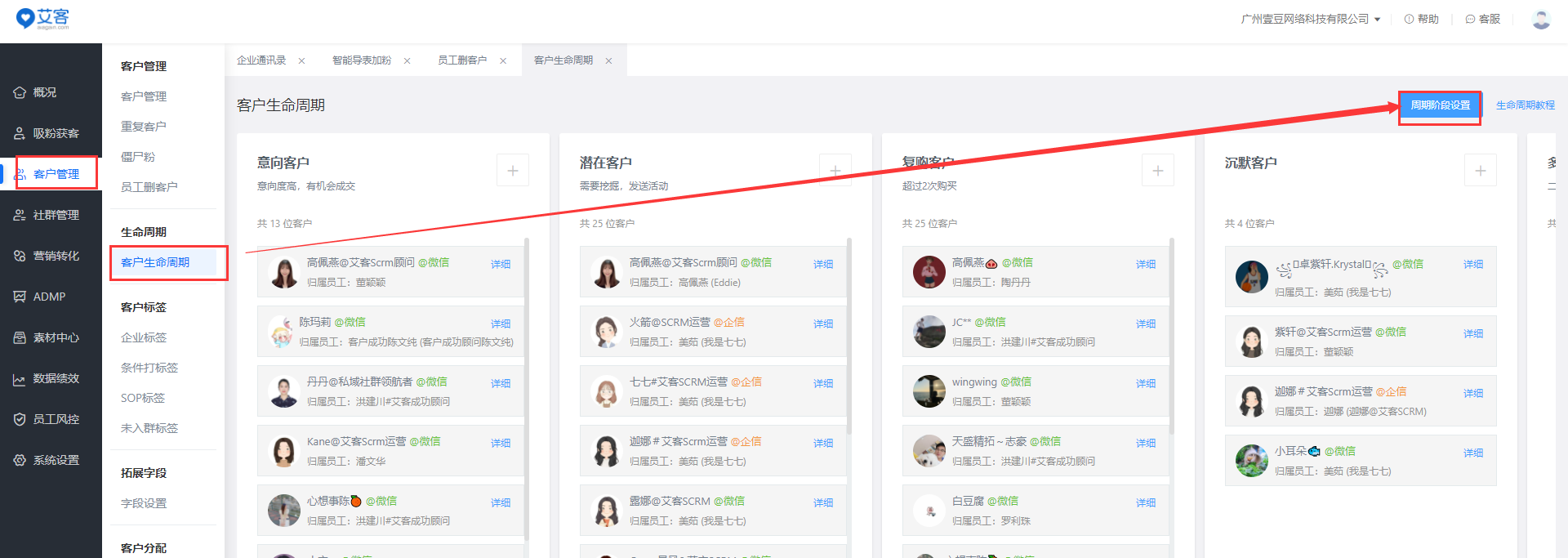
Task: Select the 营销转化 sidebar icon
Action: coord(20,256)
